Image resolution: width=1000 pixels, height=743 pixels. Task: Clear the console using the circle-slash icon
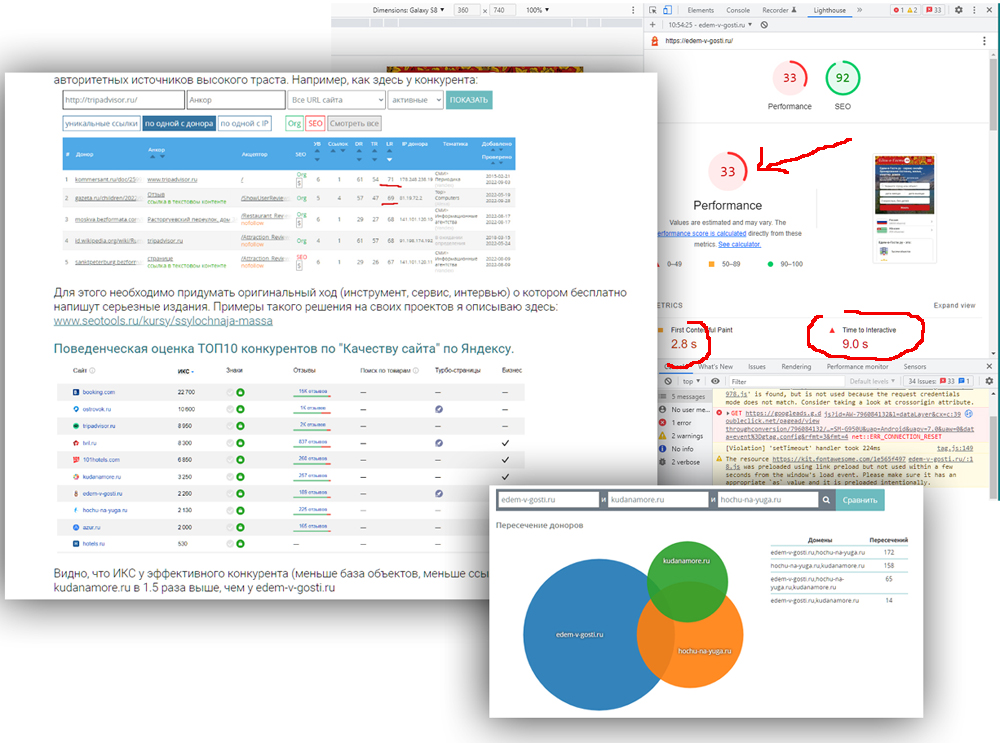(x=668, y=381)
